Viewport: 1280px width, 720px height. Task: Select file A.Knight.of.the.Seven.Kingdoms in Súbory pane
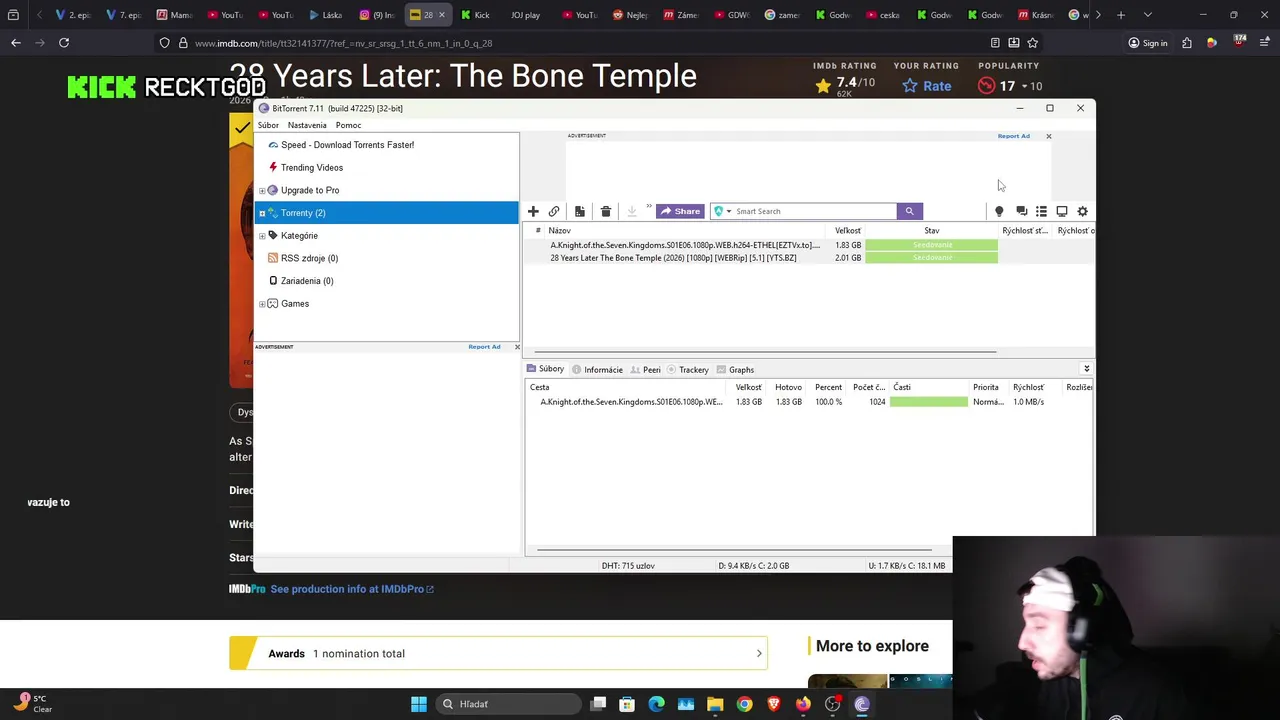[x=631, y=402]
